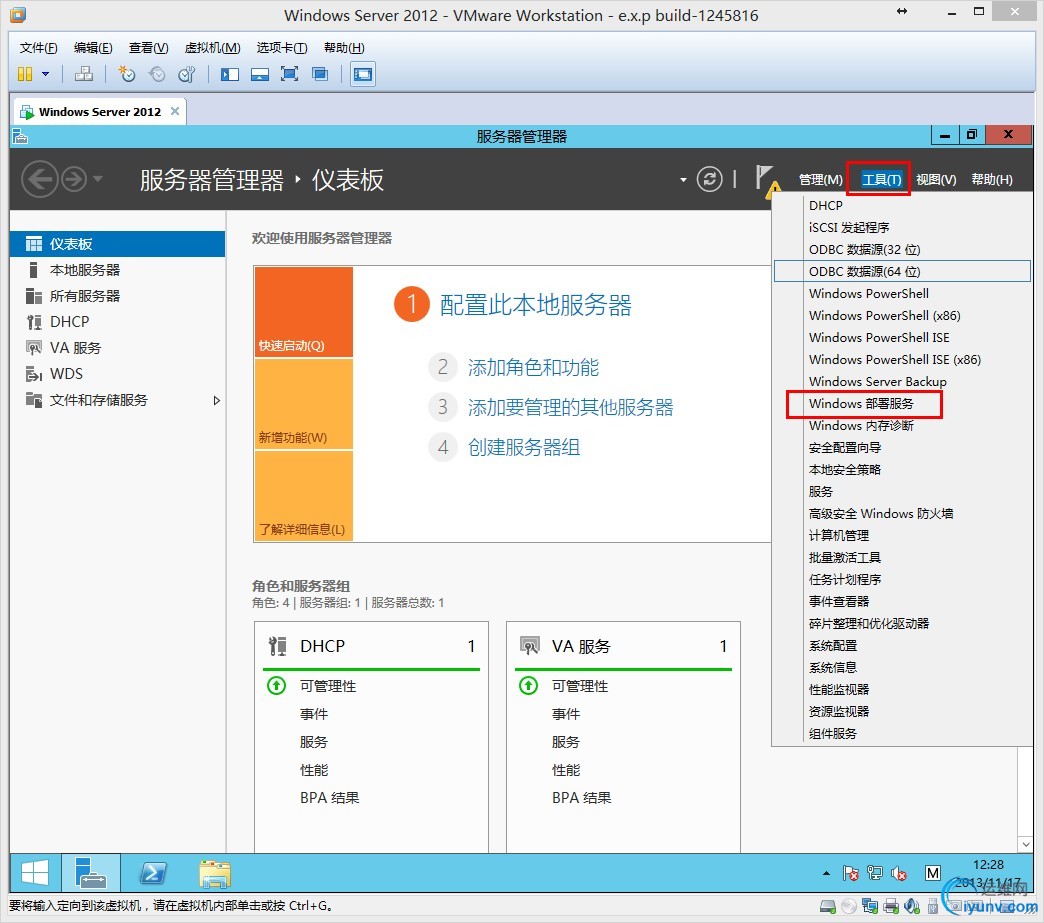Select 仪表板 in the sidebar
The image size is (1044, 923).
pyautogui.click(x=118, y=244)
